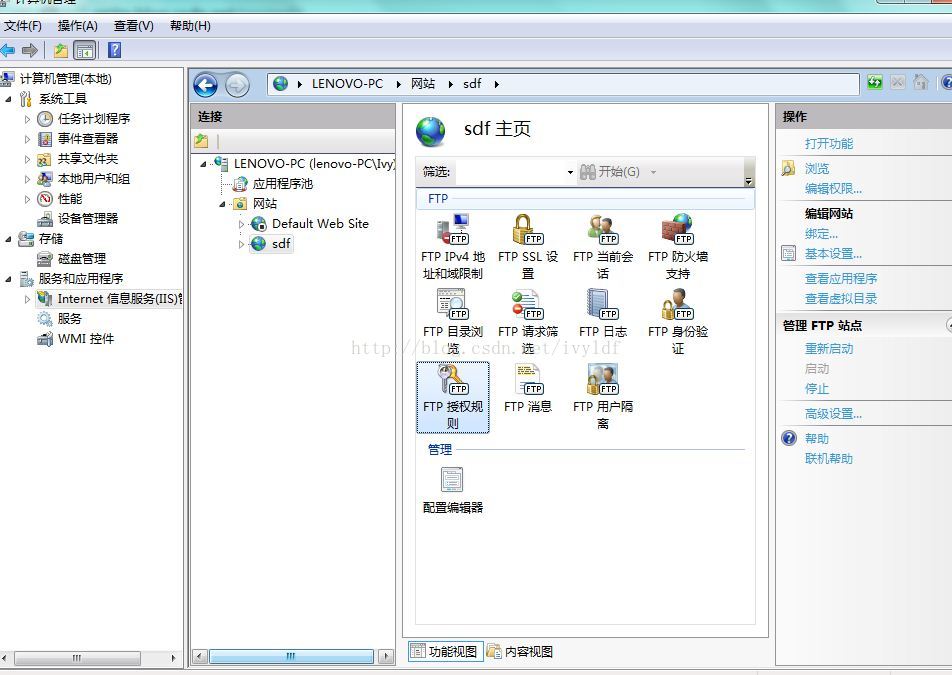Expand Default Web Site node

pyautogui.click(x=241, y=224)
